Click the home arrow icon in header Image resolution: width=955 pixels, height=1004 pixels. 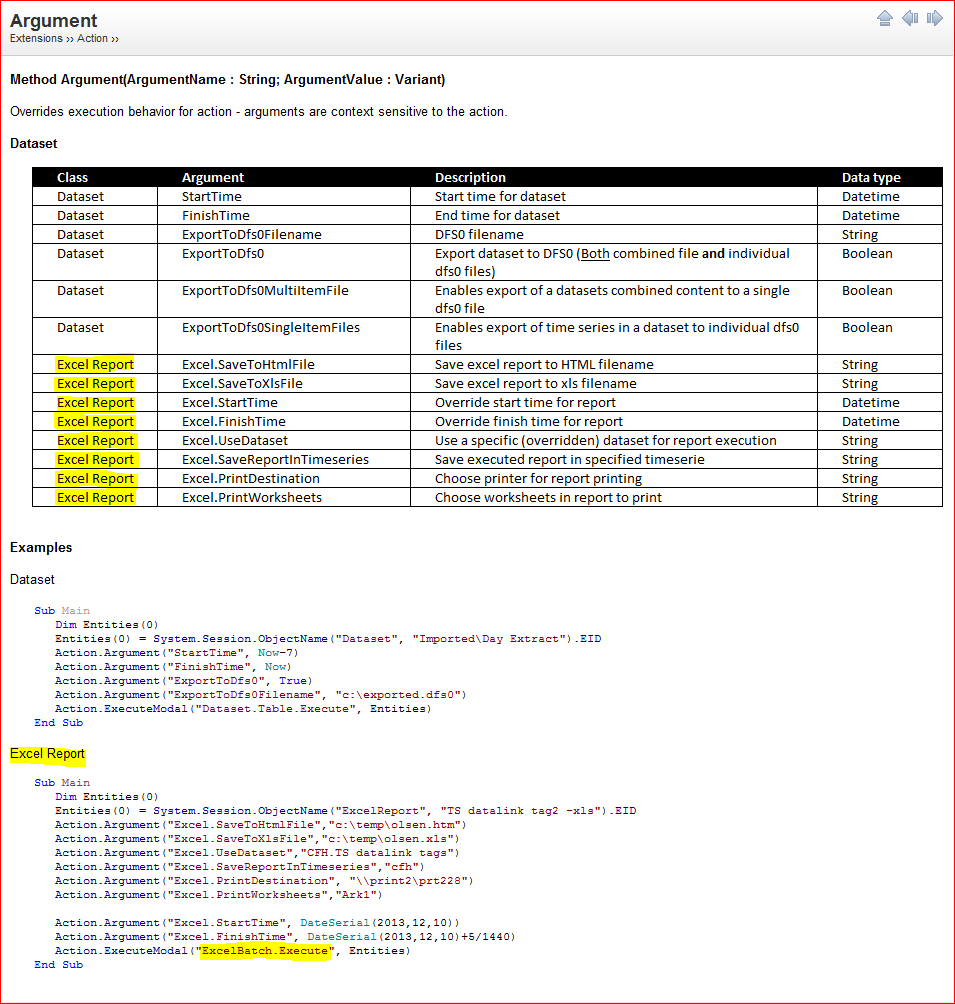(x=885, y=19)
